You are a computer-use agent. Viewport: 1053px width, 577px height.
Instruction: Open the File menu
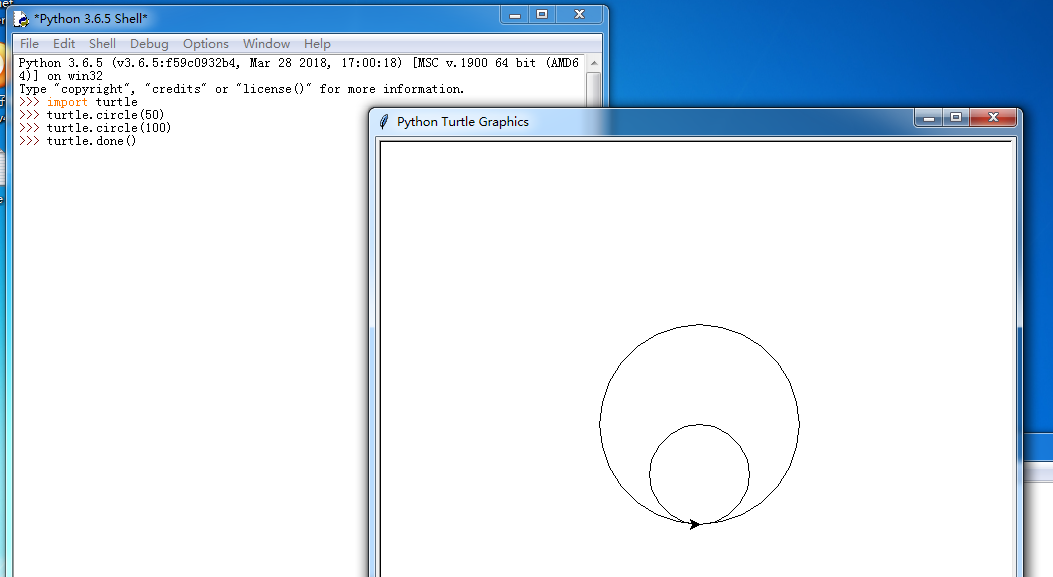pos(29,44)
